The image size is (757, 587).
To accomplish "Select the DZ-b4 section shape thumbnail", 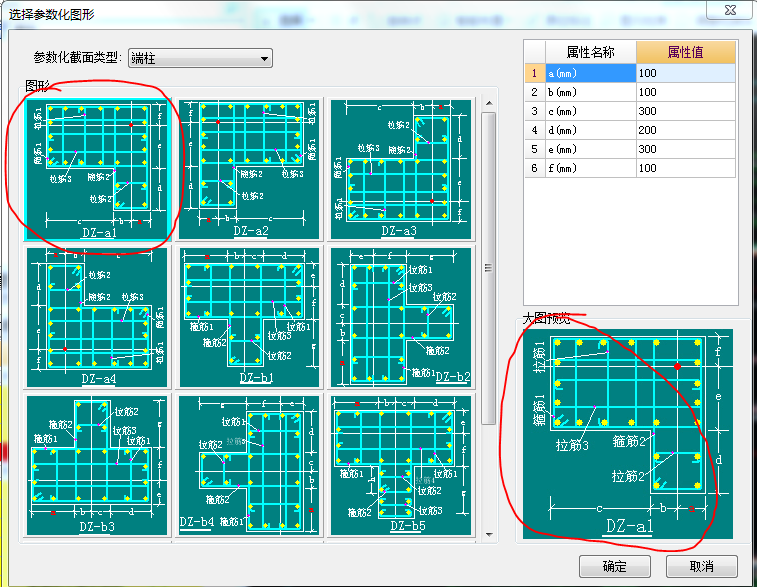I will (x=250, y=465).
